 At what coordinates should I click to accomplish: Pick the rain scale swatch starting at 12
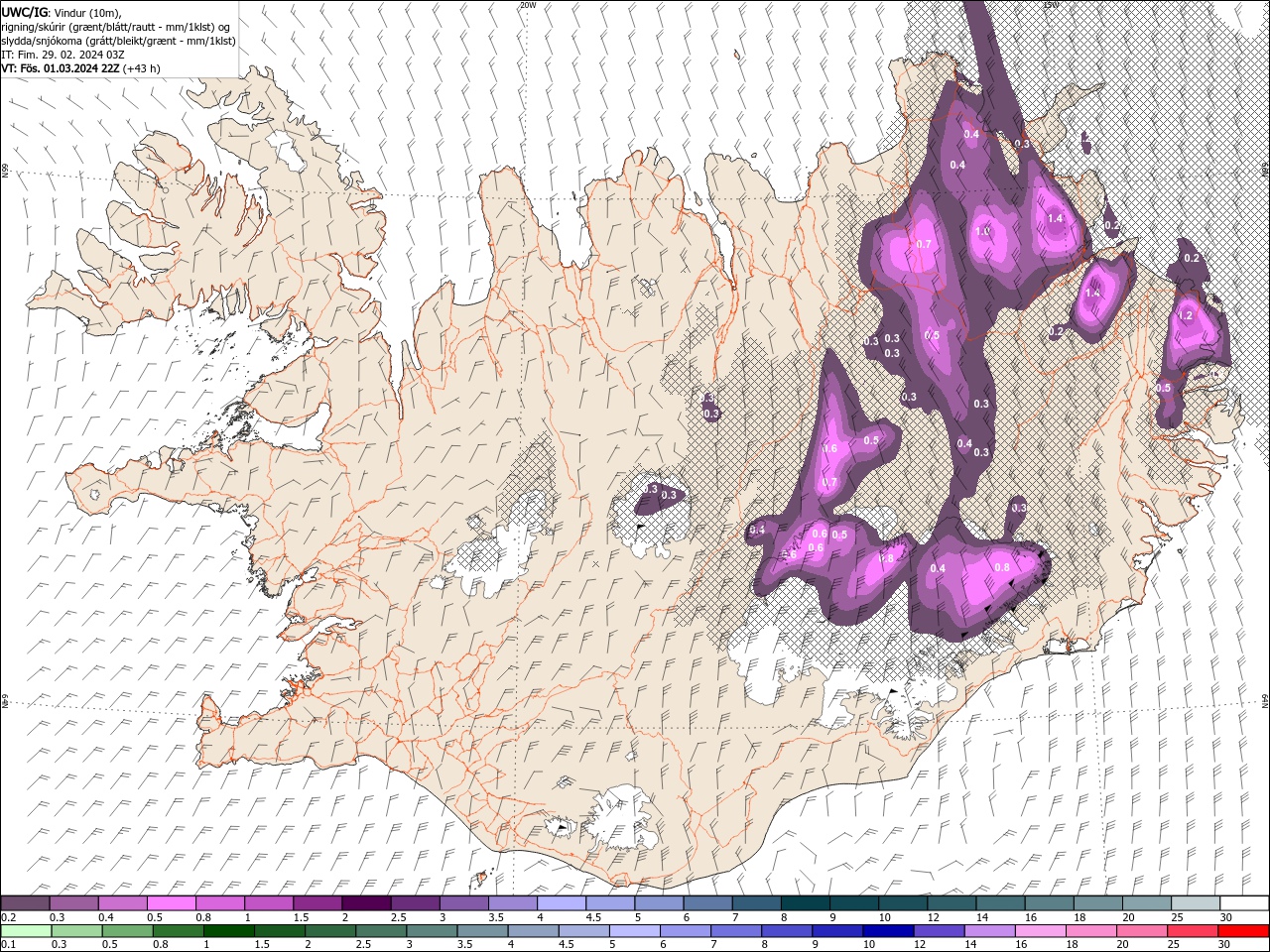(939, 931)
